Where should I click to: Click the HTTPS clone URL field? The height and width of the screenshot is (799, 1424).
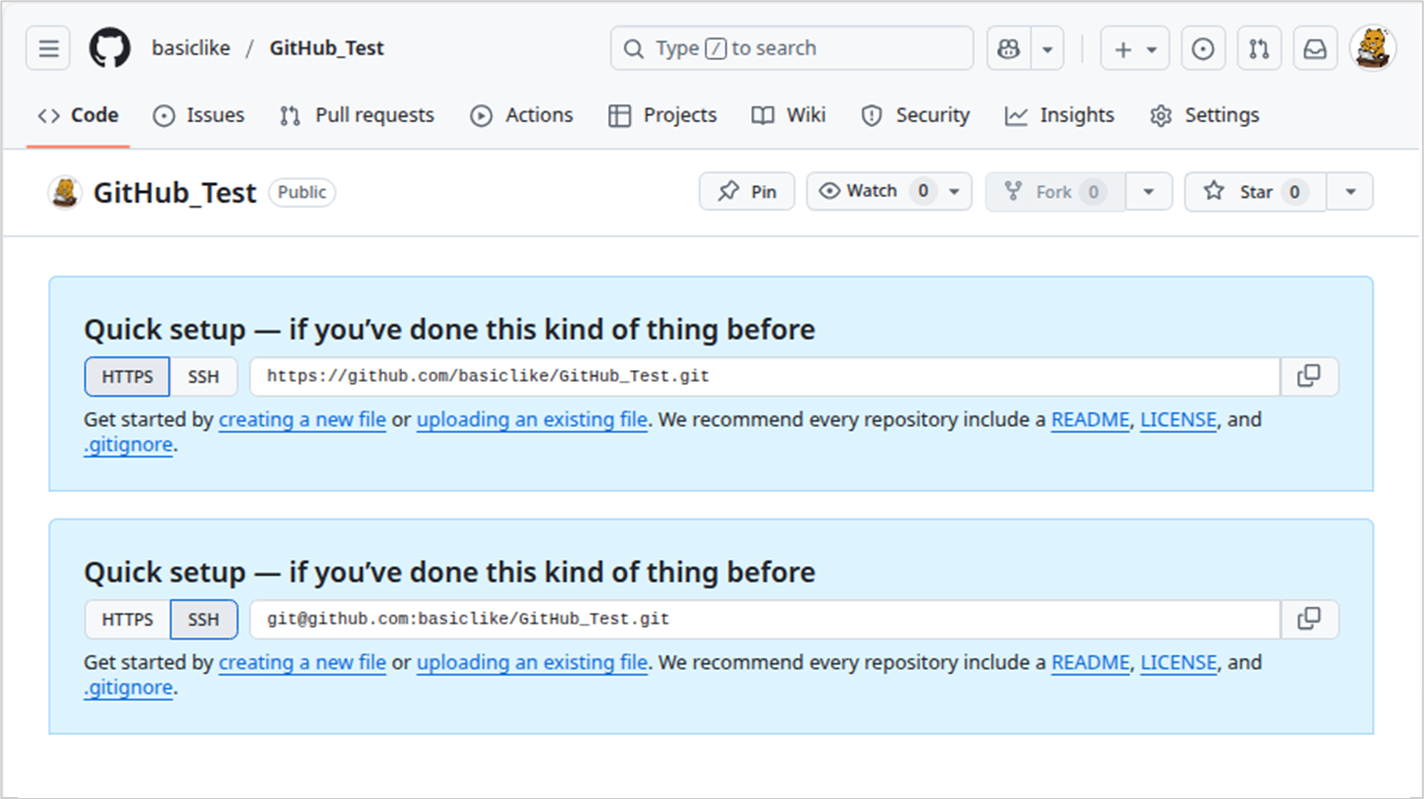pyautogui.click(x=765, y=377)
